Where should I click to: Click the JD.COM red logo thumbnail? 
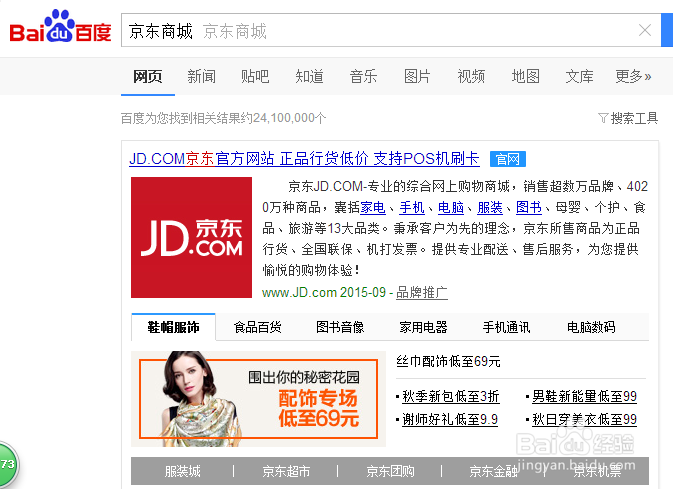(191, 237)
